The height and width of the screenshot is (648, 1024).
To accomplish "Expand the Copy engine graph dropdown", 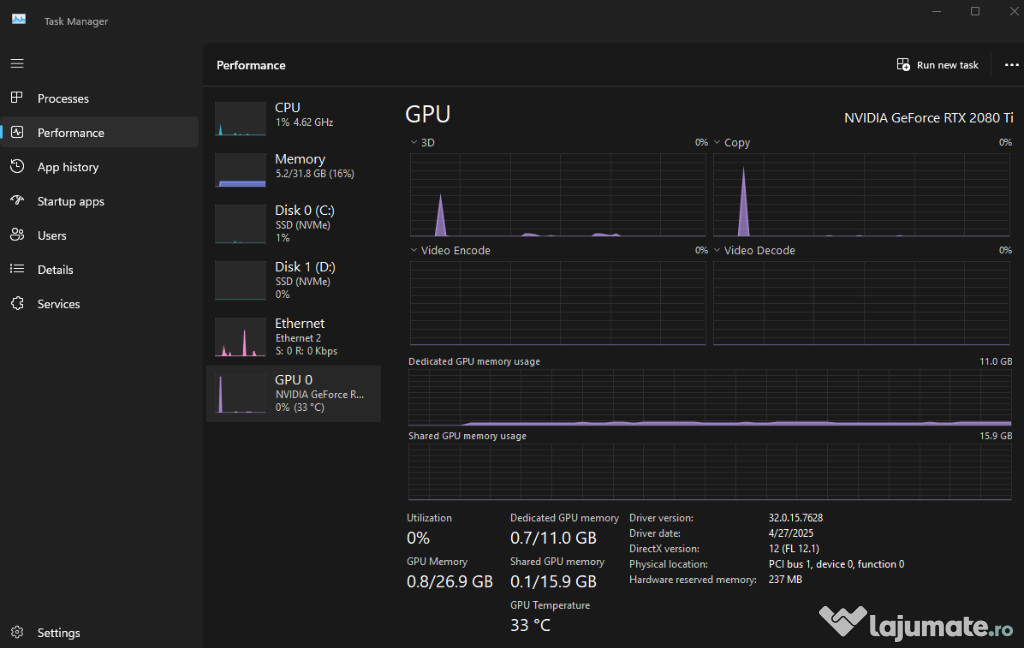I will (x=716, y=142).
